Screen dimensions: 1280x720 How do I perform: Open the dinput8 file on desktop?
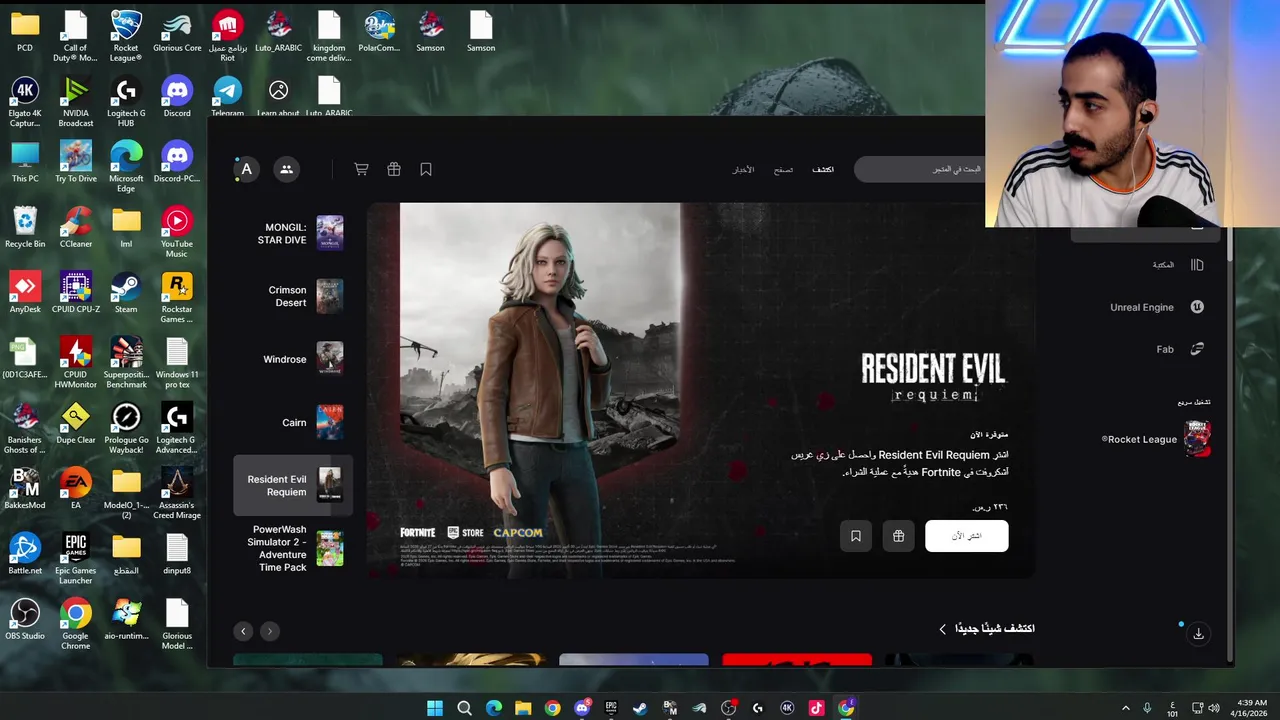177,554
